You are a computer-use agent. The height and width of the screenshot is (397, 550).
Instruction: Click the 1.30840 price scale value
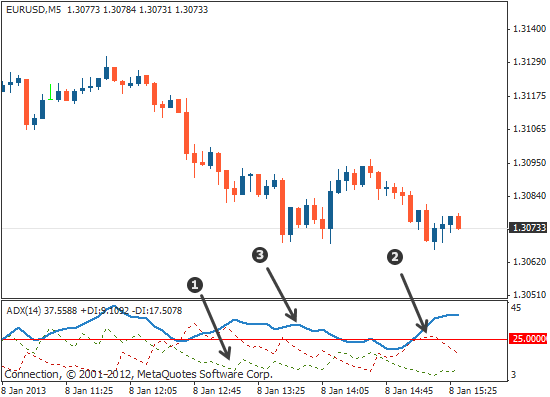coord(530,196)
